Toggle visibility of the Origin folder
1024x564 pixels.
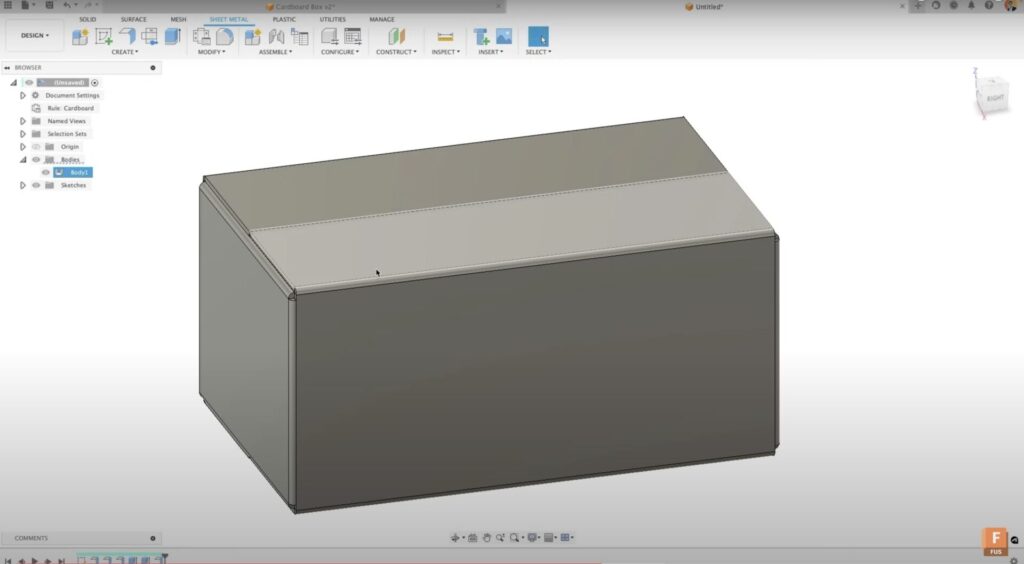[x=36, y=147]
